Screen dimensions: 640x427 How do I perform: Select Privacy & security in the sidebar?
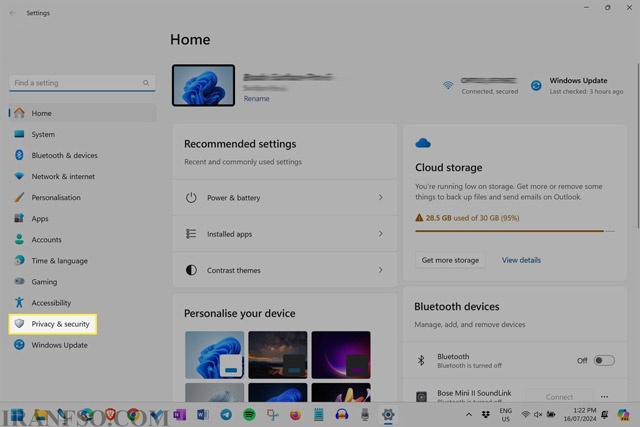pos(53,324)
